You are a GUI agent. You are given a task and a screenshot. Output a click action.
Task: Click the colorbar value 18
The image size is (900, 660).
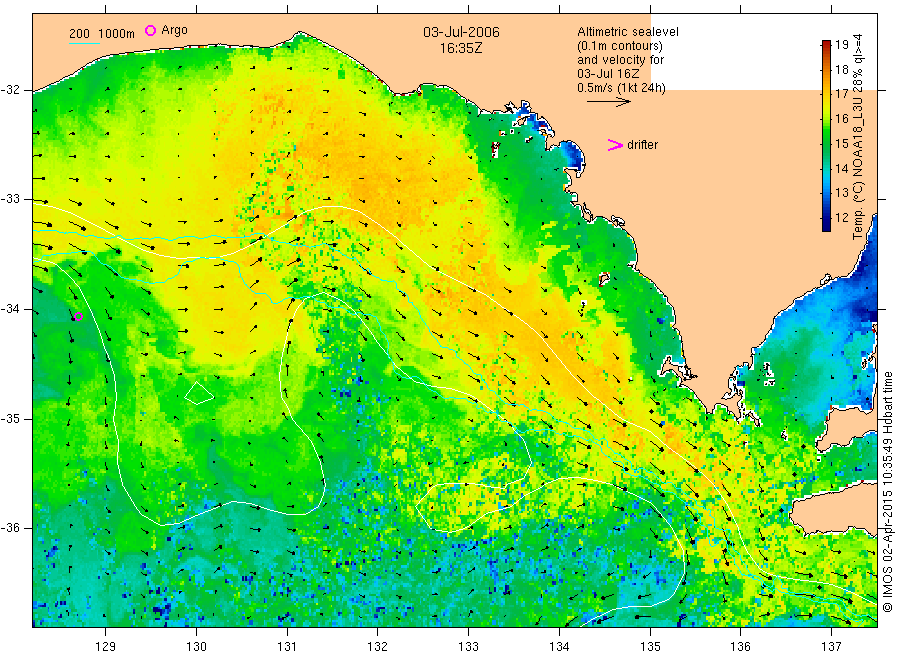point(841,69)
